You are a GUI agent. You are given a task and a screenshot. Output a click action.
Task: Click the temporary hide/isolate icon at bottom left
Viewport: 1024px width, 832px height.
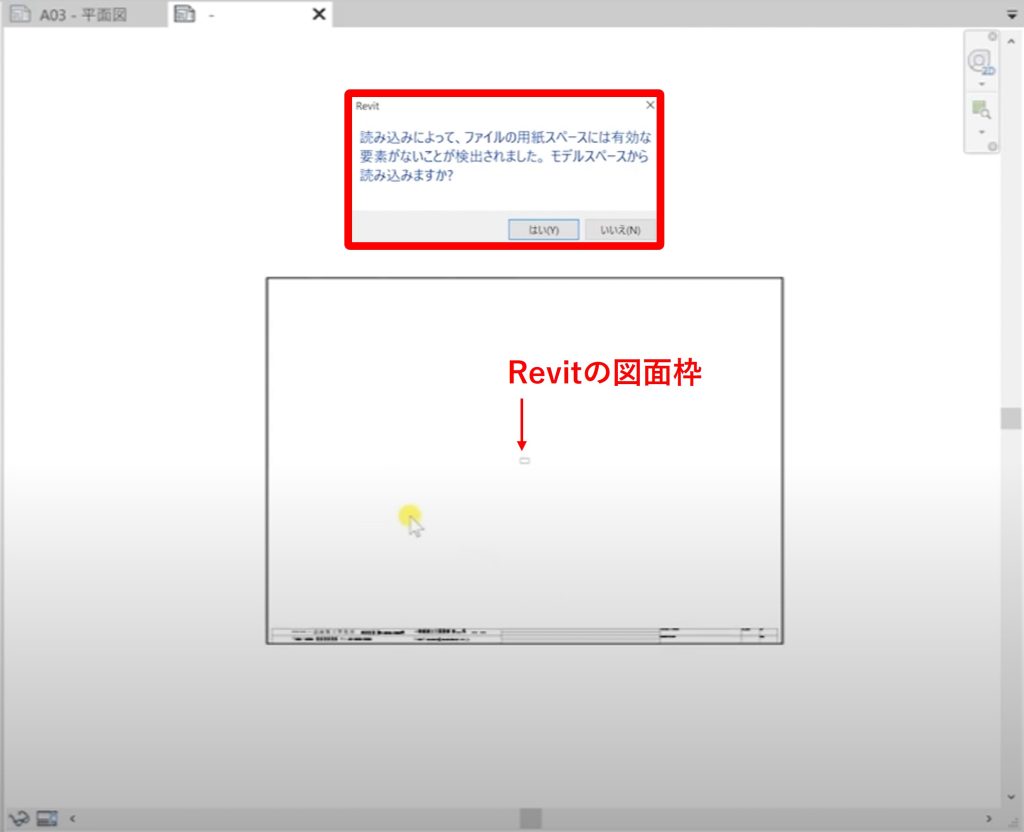pos(19,818)
